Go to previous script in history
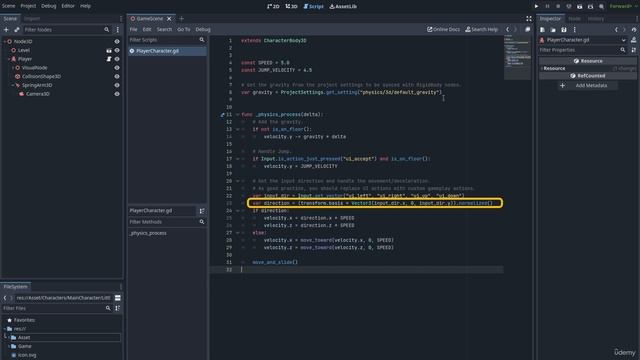640x360 pixels. coord(507,29)
